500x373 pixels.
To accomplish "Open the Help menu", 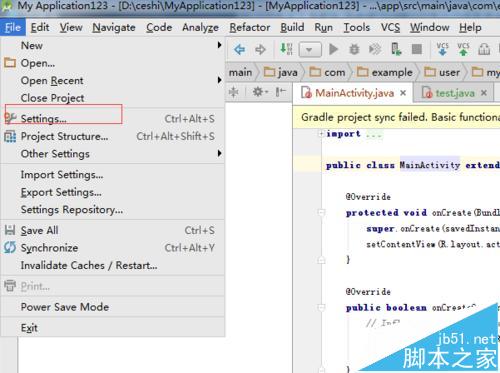I will pos(470,27).
